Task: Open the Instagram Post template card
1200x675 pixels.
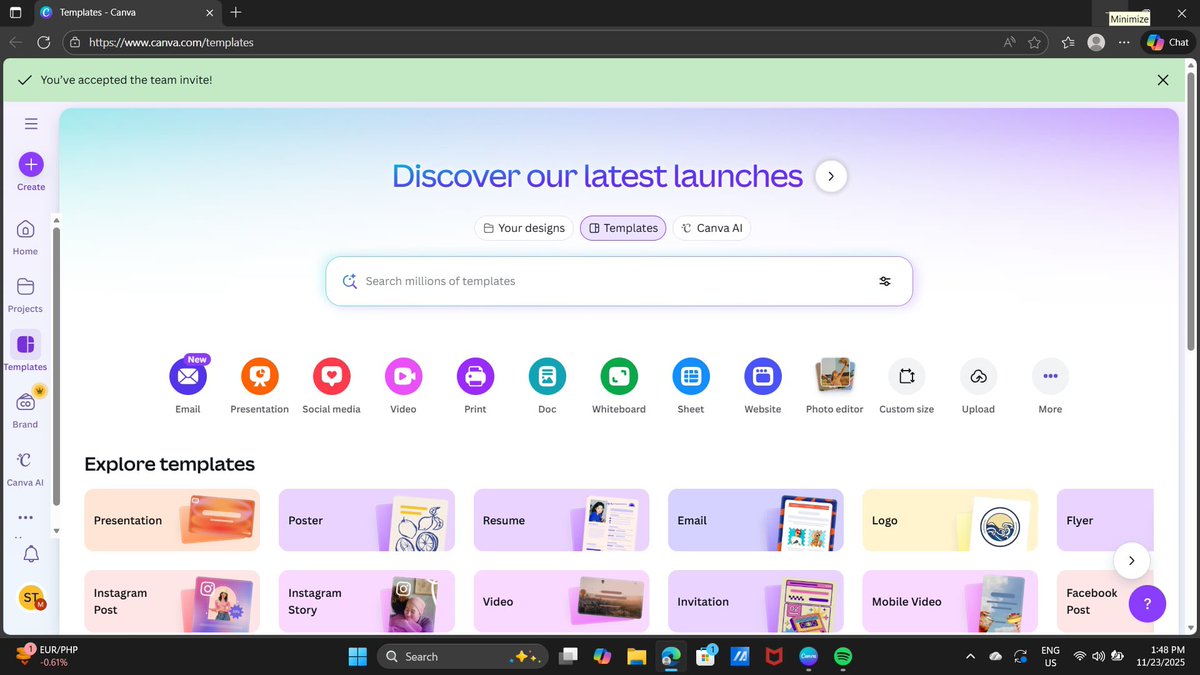Action: (x=172, y=601)
